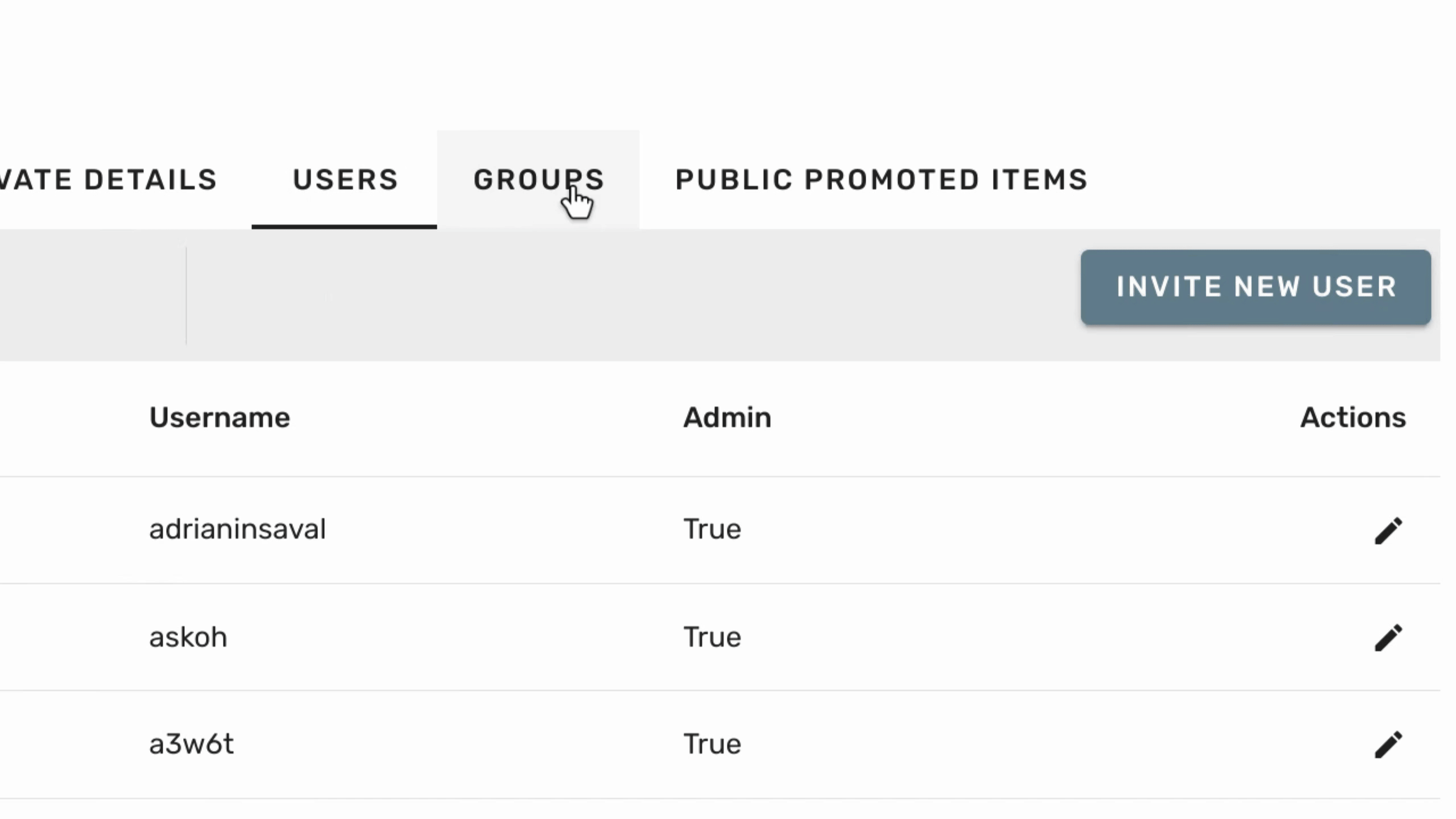Select the adrianinsaval username
Image resolution: width=1456 pixels, height=819 pixels.
(x=237, y=530)
